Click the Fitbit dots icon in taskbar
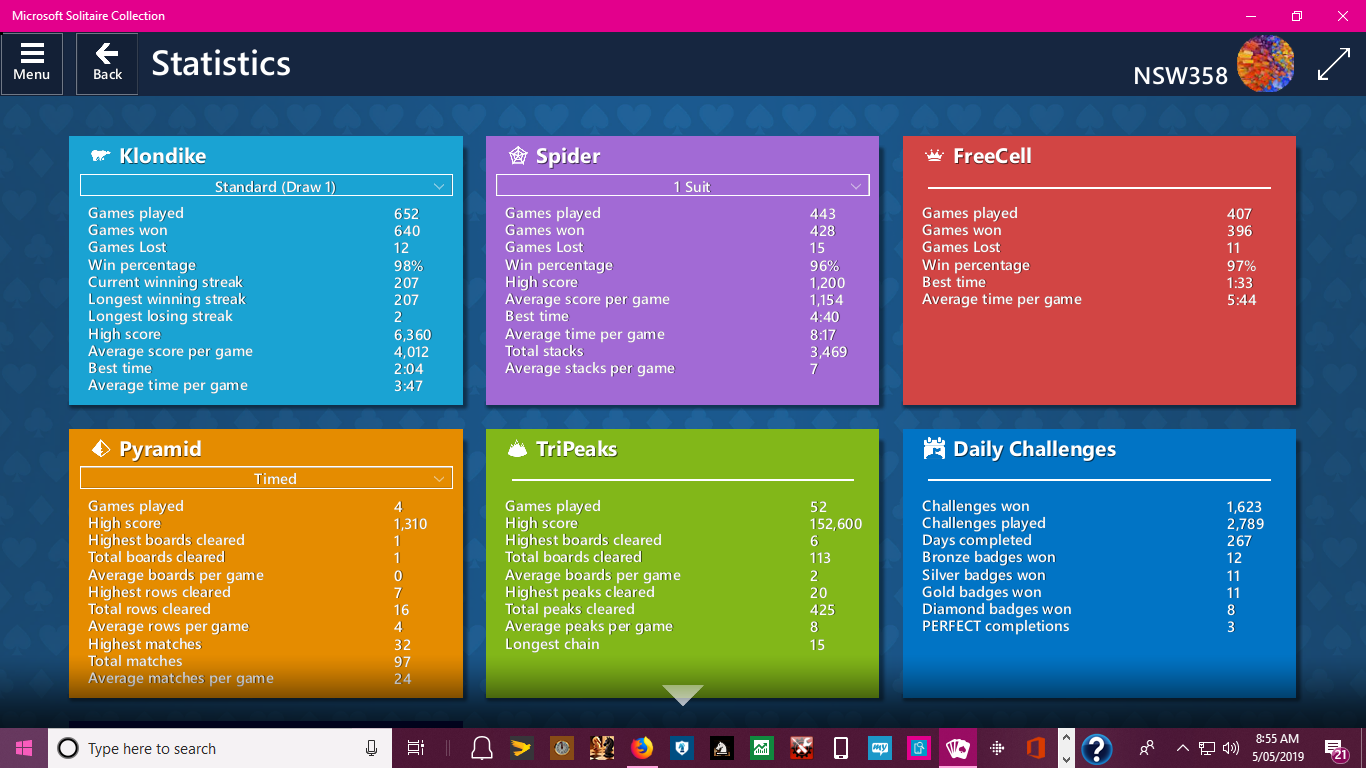 click(x=997, y=748)
